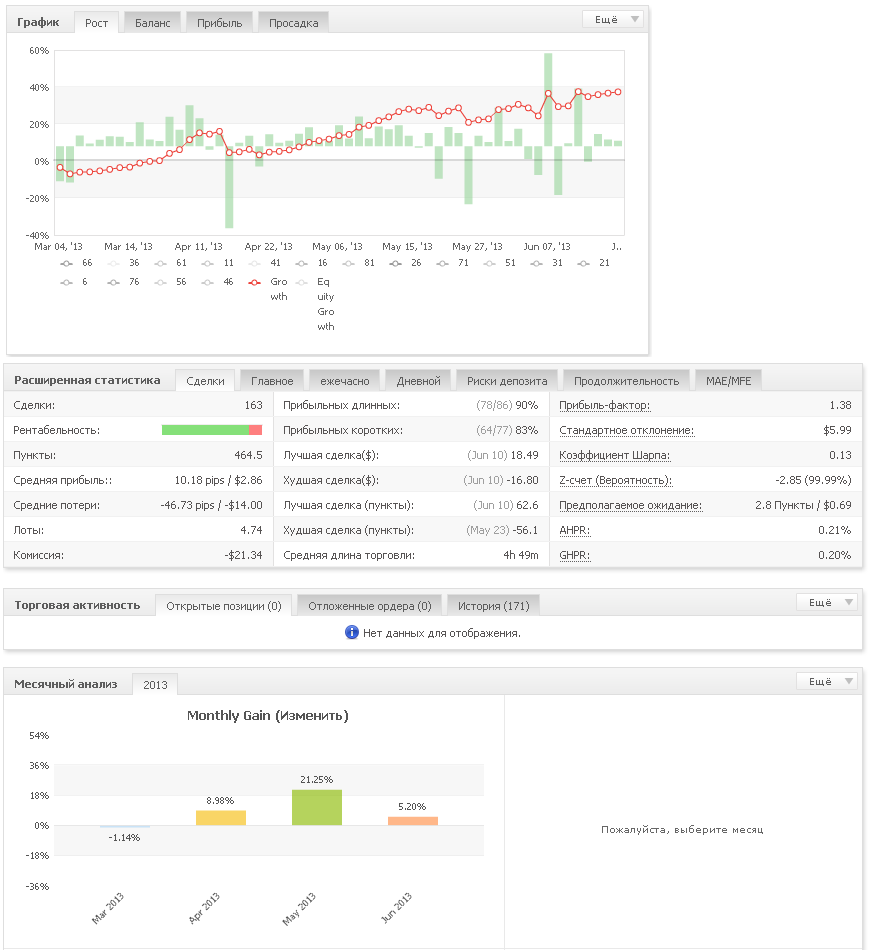
Task: Click the May 2013 green bar
Action: click(317, 808)
